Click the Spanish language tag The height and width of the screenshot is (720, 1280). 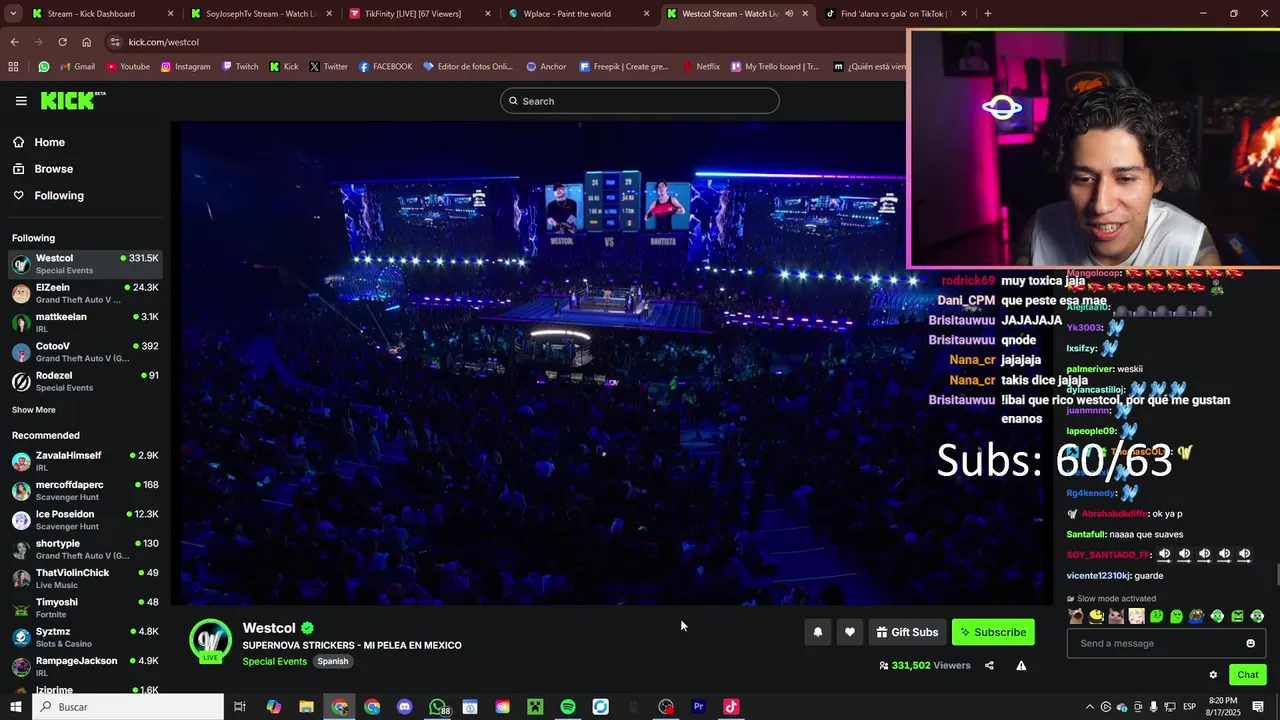coord(333,661)
